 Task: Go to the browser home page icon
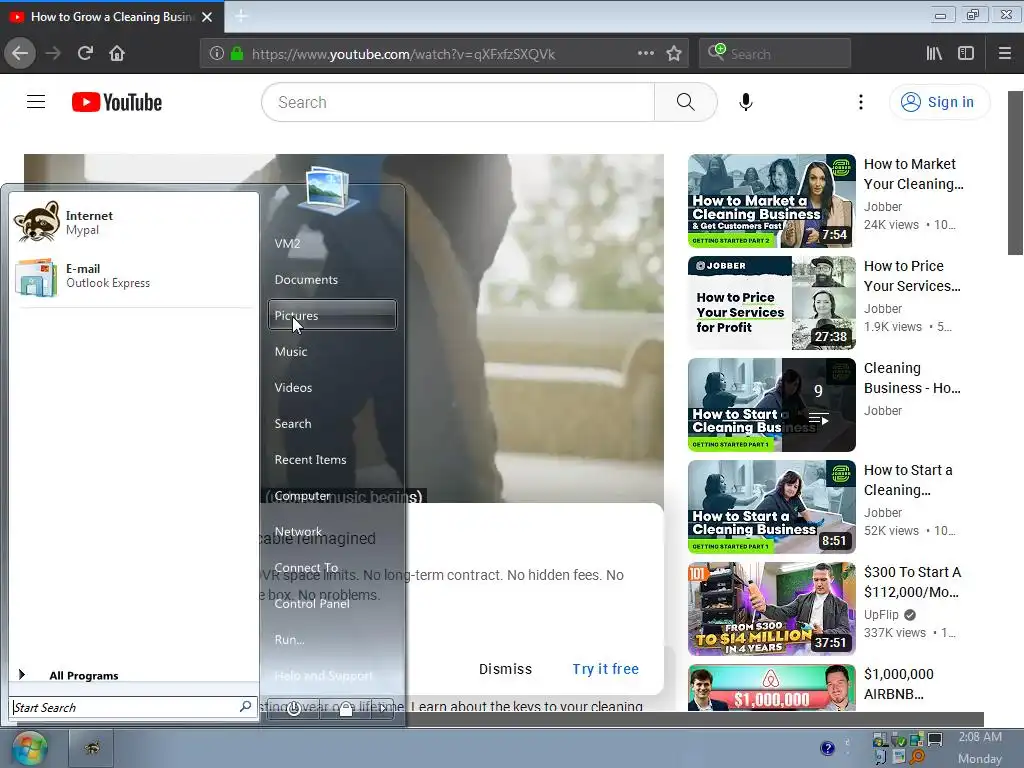tap(117, 54)
